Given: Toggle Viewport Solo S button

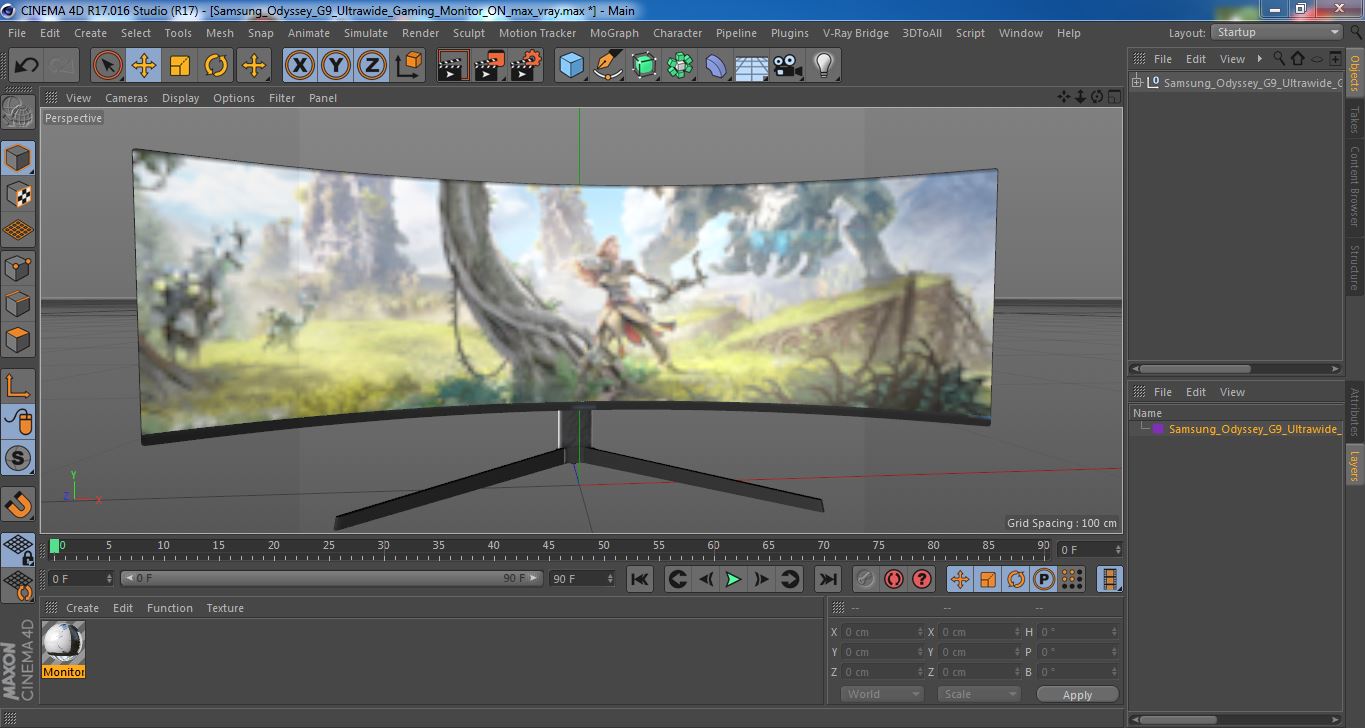Looking at the screenshot, I should tap(18, 458).
